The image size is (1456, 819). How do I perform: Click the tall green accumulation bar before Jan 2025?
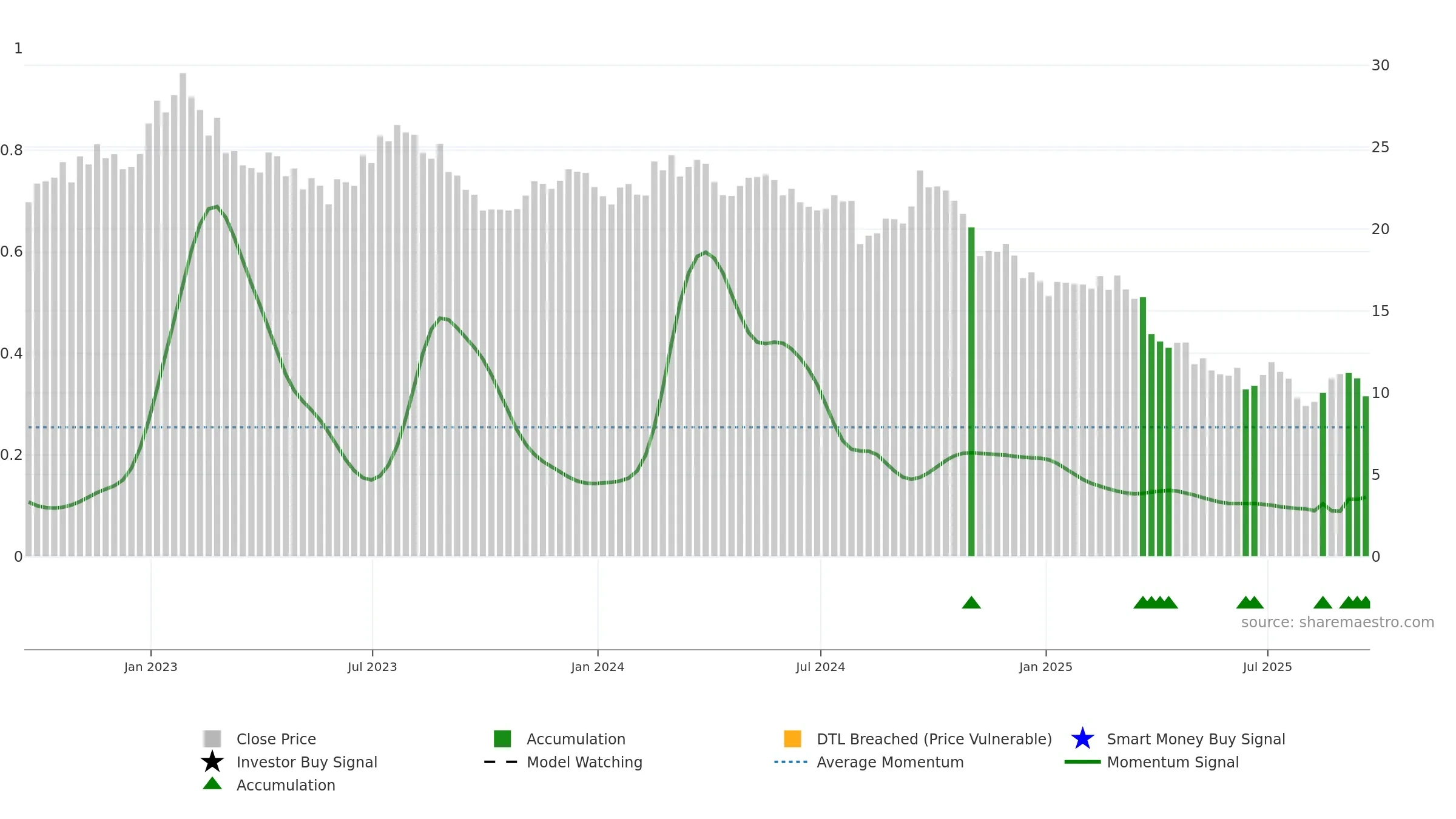pyautogui.click(x=971, y=392)
